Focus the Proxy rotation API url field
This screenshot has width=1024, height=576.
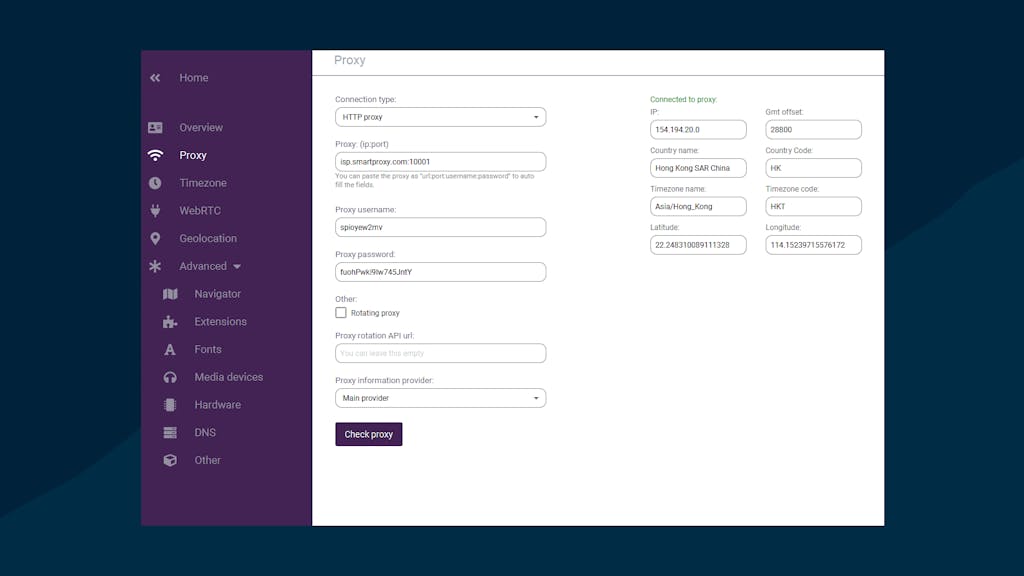point(440,353)
